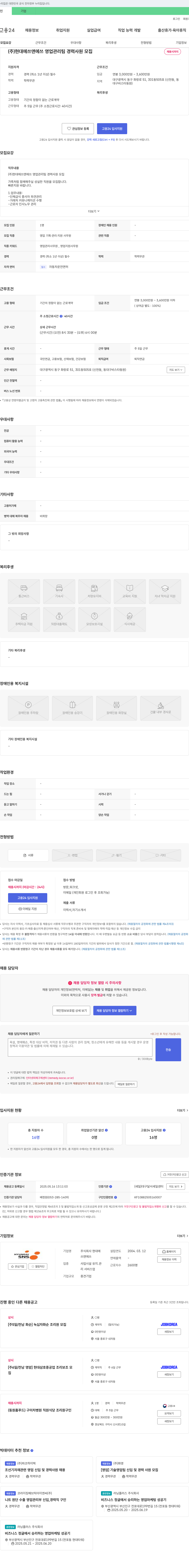Click 고용24 입사지원 in 접수 마감일 box

click(27, 898)
